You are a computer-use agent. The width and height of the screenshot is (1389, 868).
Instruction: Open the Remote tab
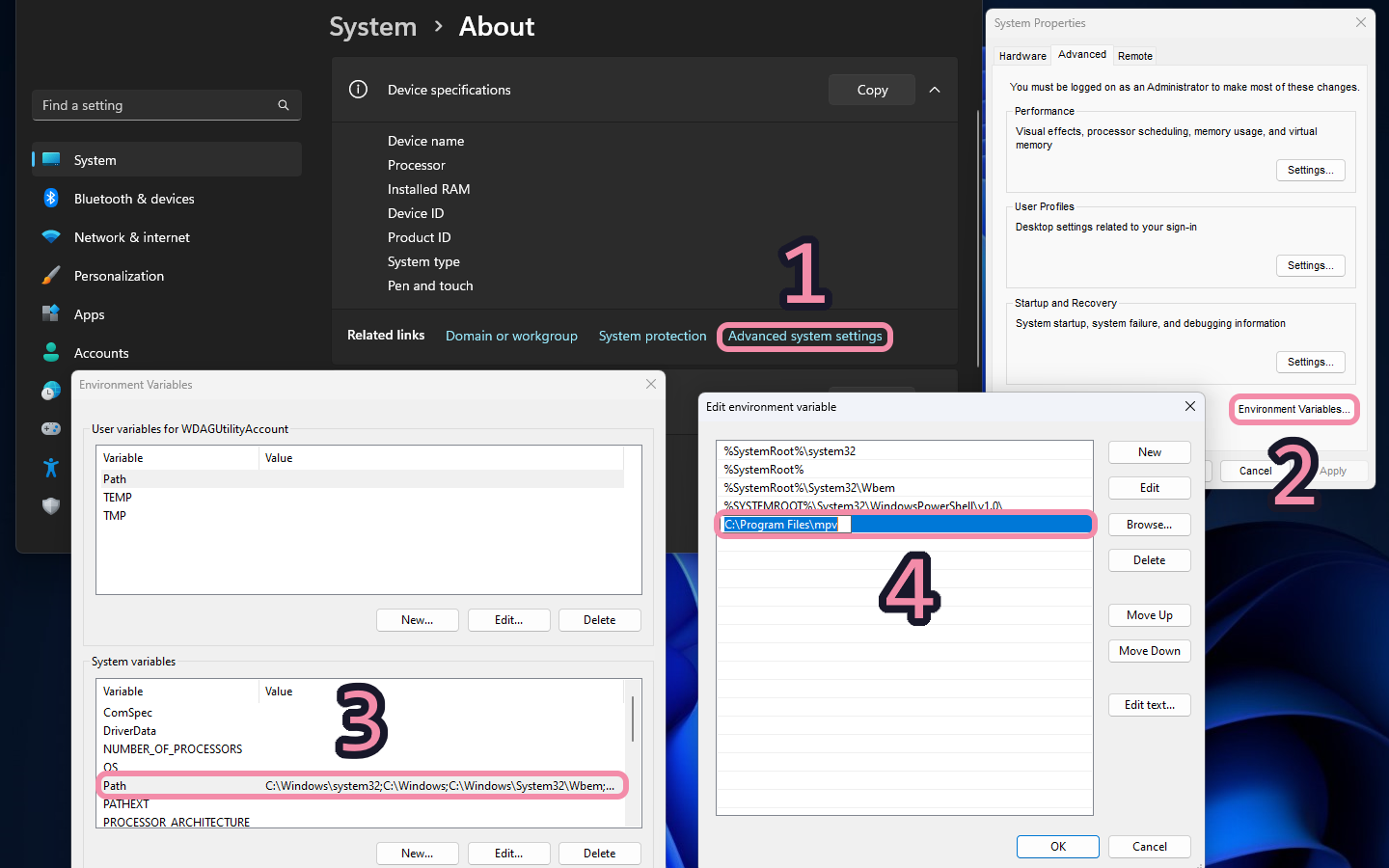[x=1135, y=56]
